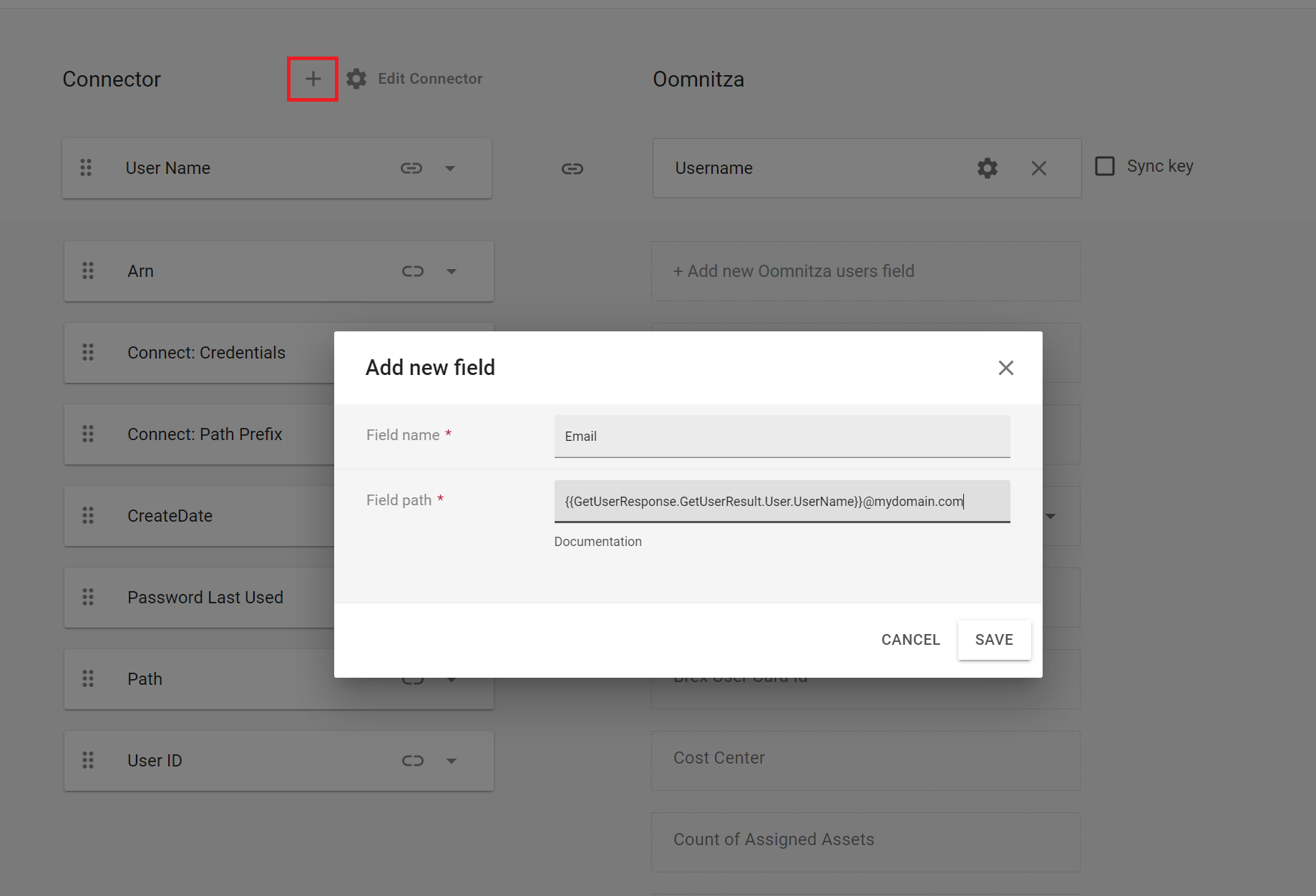Expand the User Name dropdown arrow
The width and height of the screenshot is (1316, 896).
450,169
